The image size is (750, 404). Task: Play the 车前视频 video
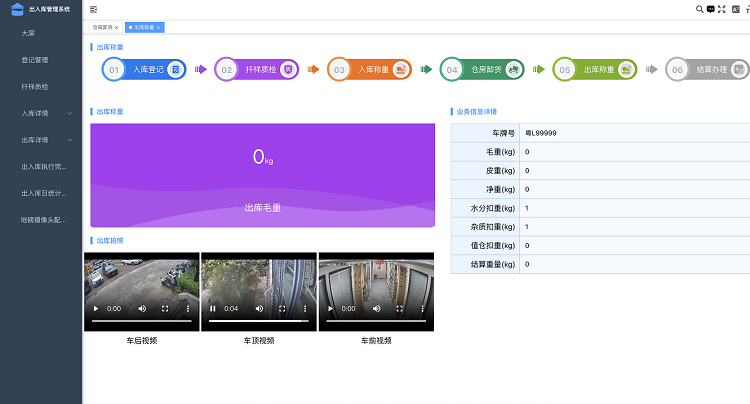tap(330, 309)
